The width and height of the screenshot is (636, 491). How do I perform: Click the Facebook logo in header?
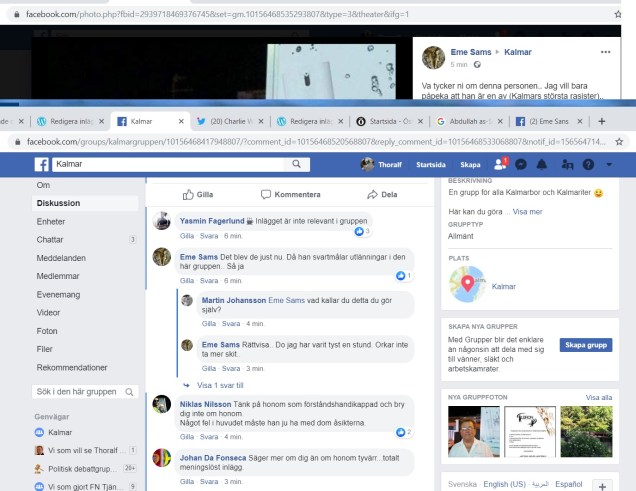coord(43,164)
